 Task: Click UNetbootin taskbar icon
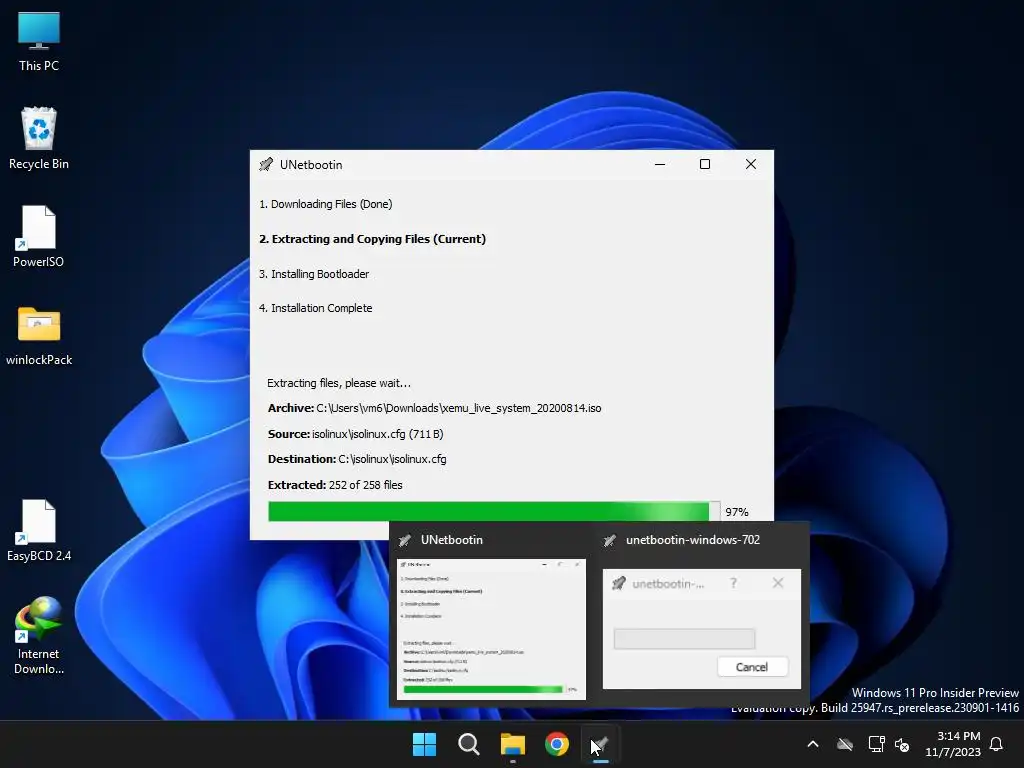point(601,744)
